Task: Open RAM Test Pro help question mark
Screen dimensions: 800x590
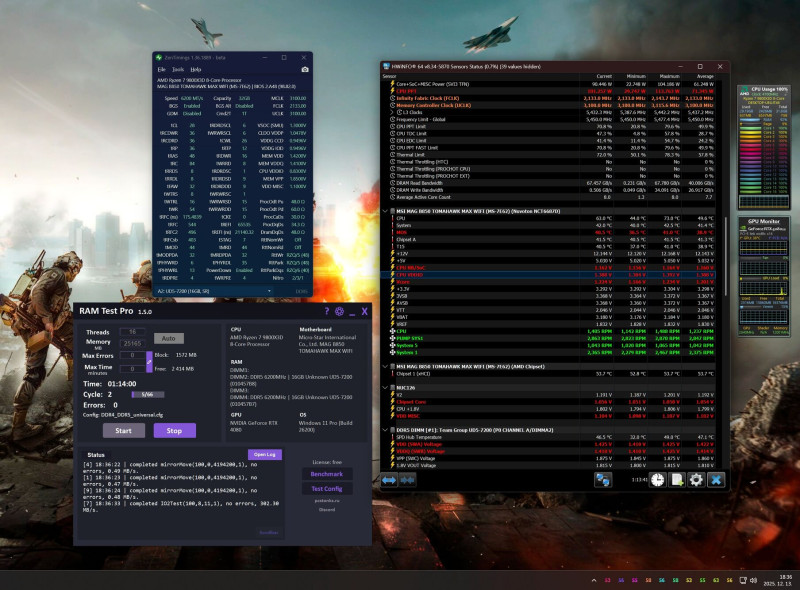Action: [x=327, y=311]
